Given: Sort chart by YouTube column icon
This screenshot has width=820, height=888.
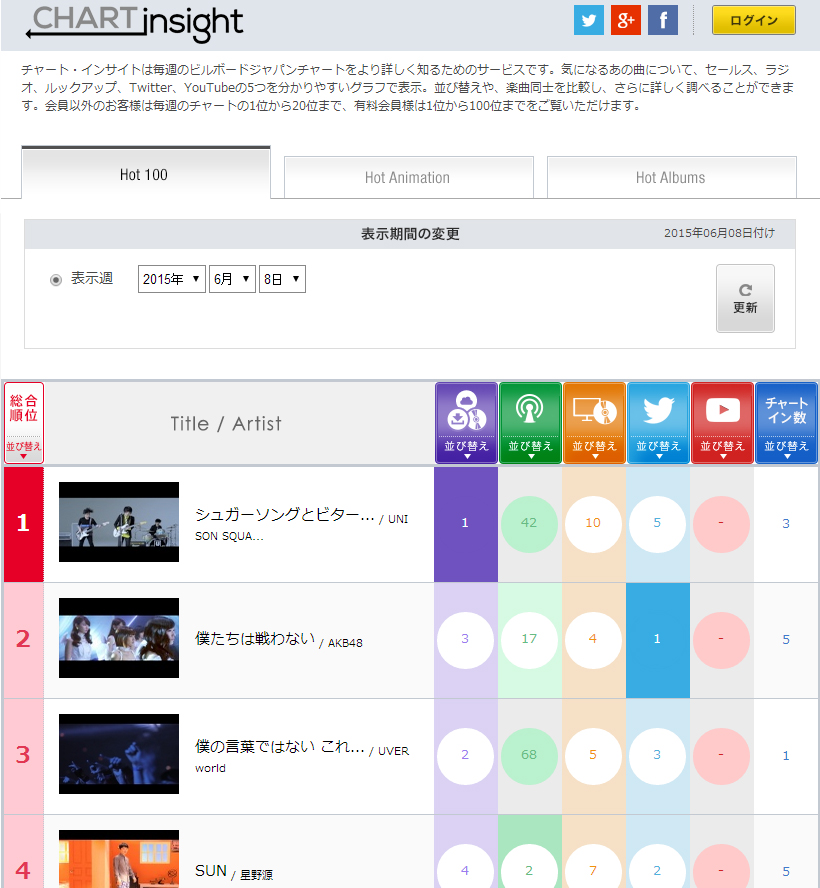Looking at the screenshot, I should (722, 423).
